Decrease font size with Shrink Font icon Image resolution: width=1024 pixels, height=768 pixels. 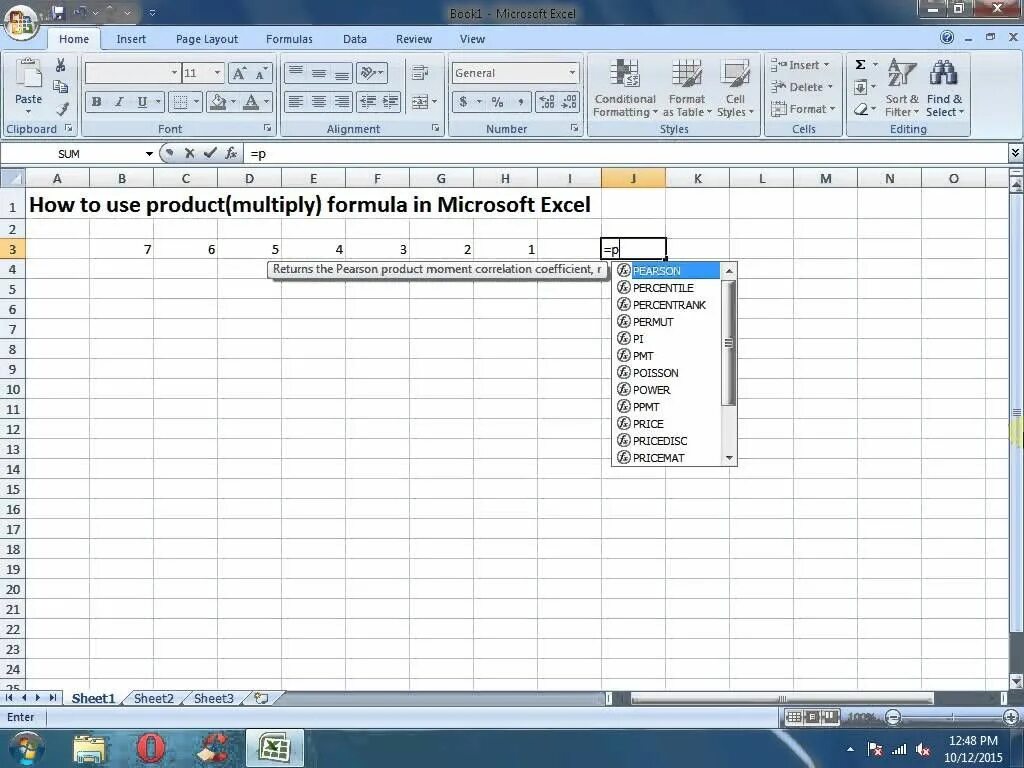tap(261, 73)
